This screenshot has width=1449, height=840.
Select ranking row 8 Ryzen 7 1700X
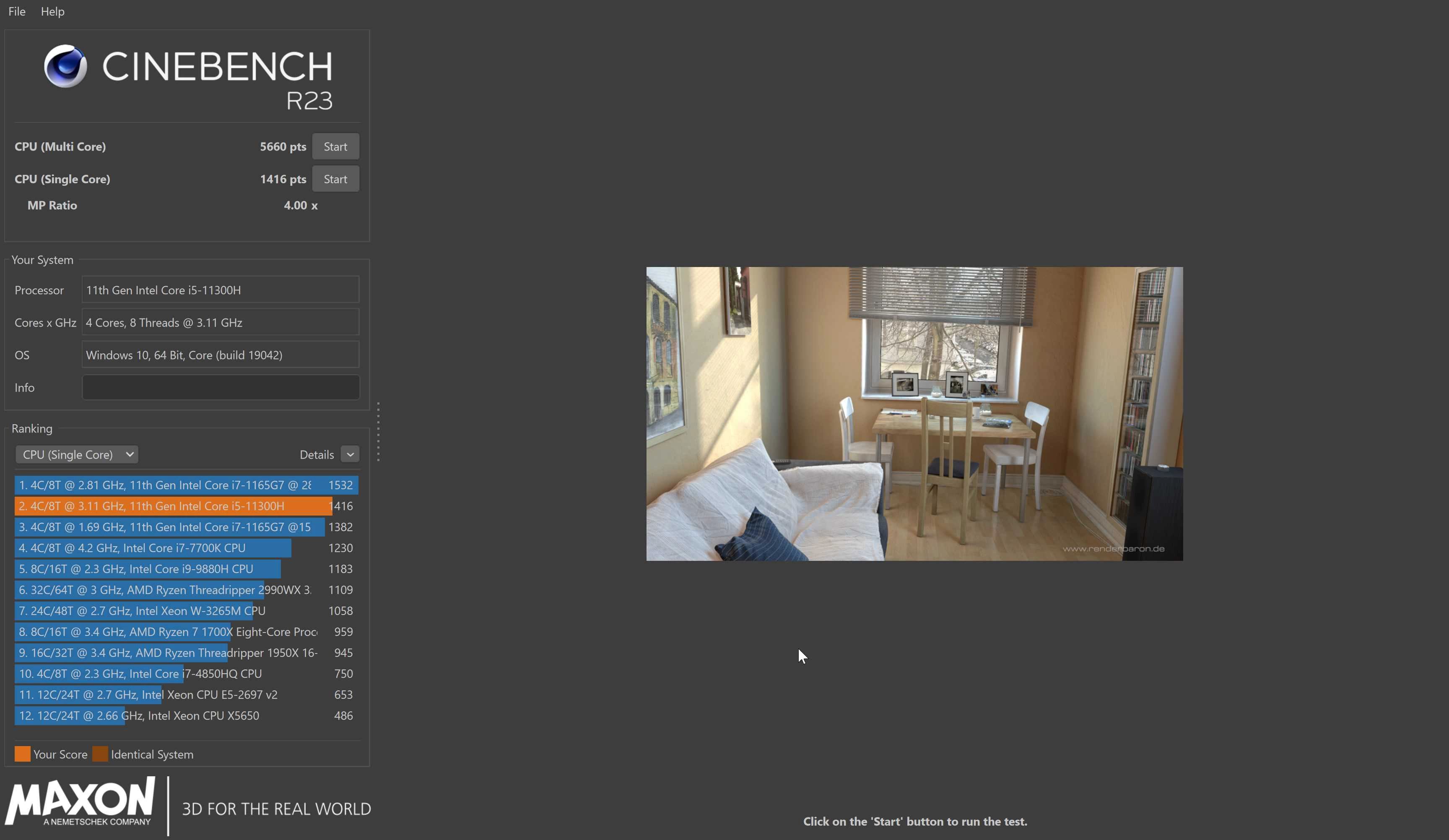186,632
